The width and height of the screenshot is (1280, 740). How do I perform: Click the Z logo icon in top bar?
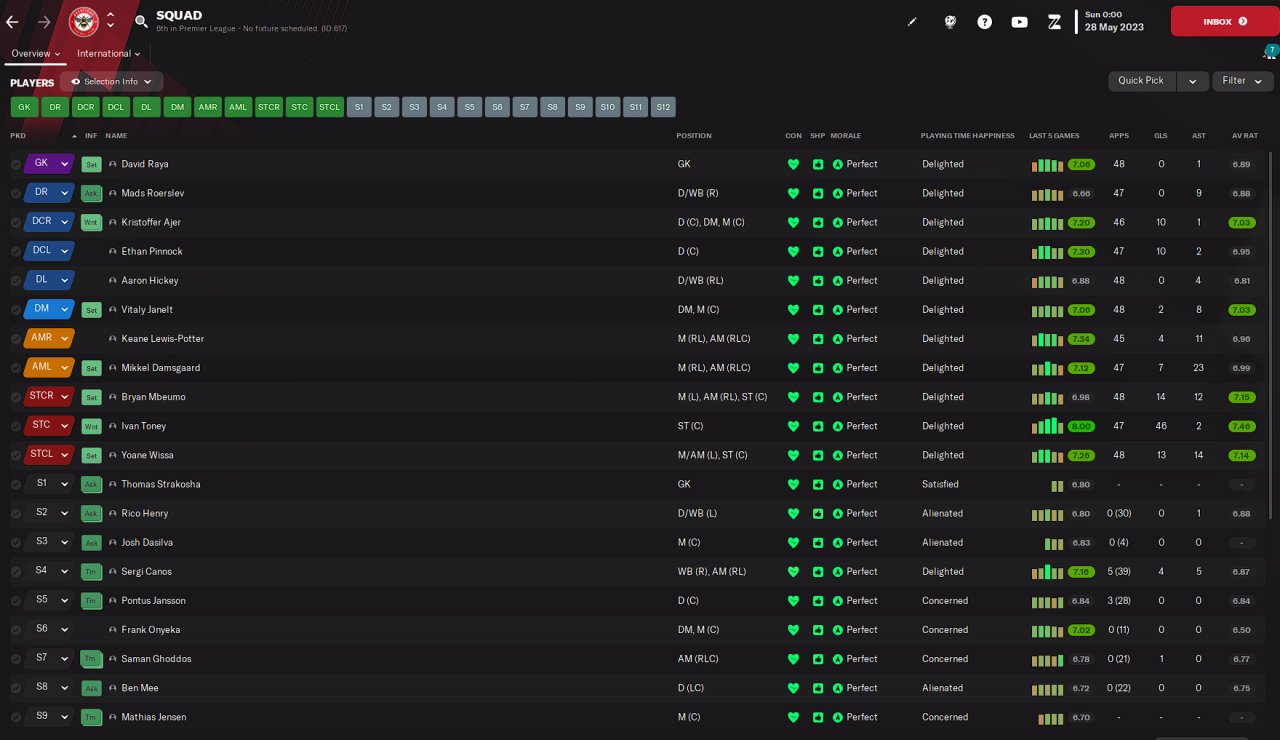point(1054,21)
